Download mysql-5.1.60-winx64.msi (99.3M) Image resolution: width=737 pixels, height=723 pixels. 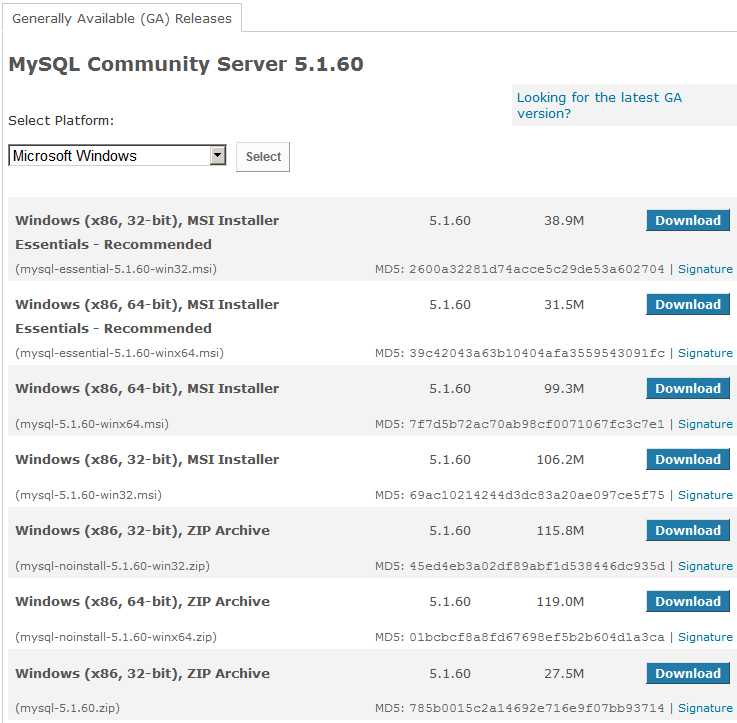tap(688, 388)
